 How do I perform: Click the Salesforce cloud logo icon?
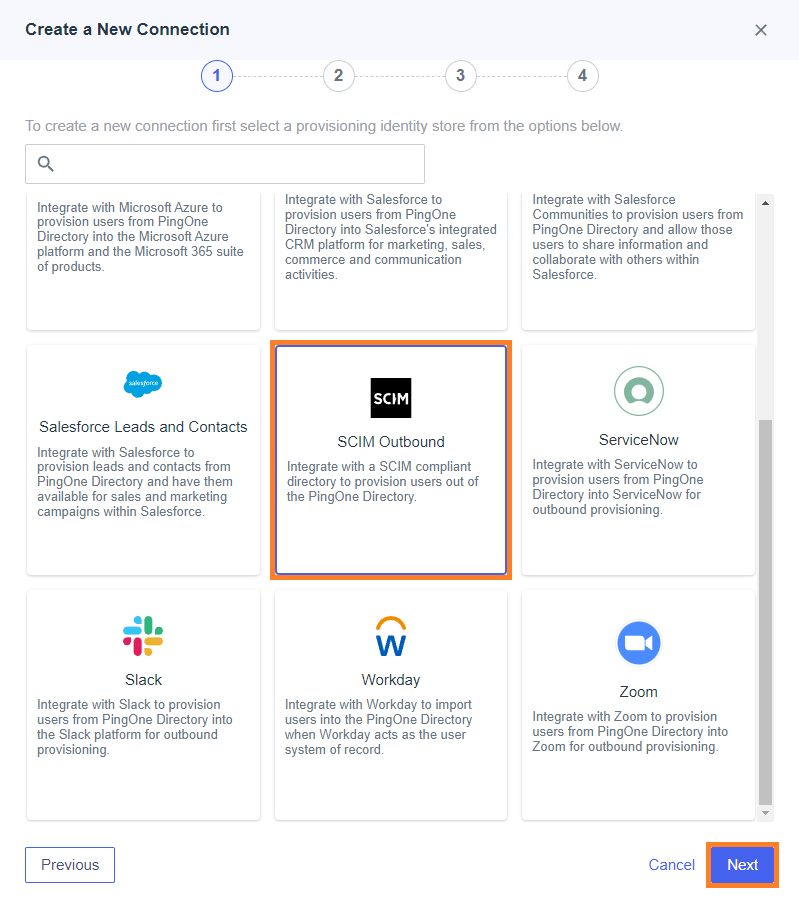143,384
